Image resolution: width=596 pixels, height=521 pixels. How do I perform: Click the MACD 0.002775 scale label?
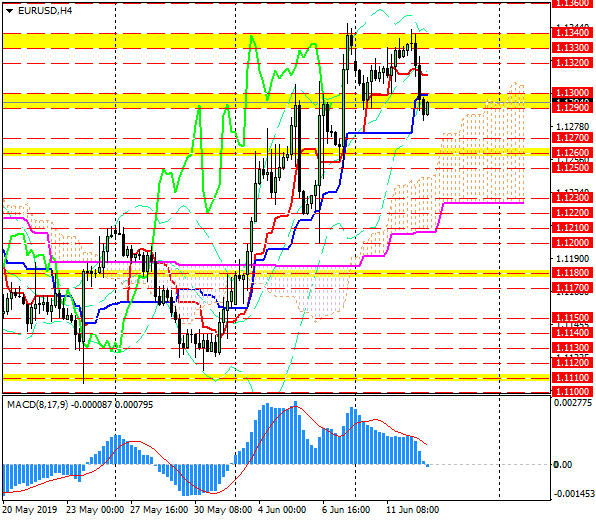click(x=573, y=403)
